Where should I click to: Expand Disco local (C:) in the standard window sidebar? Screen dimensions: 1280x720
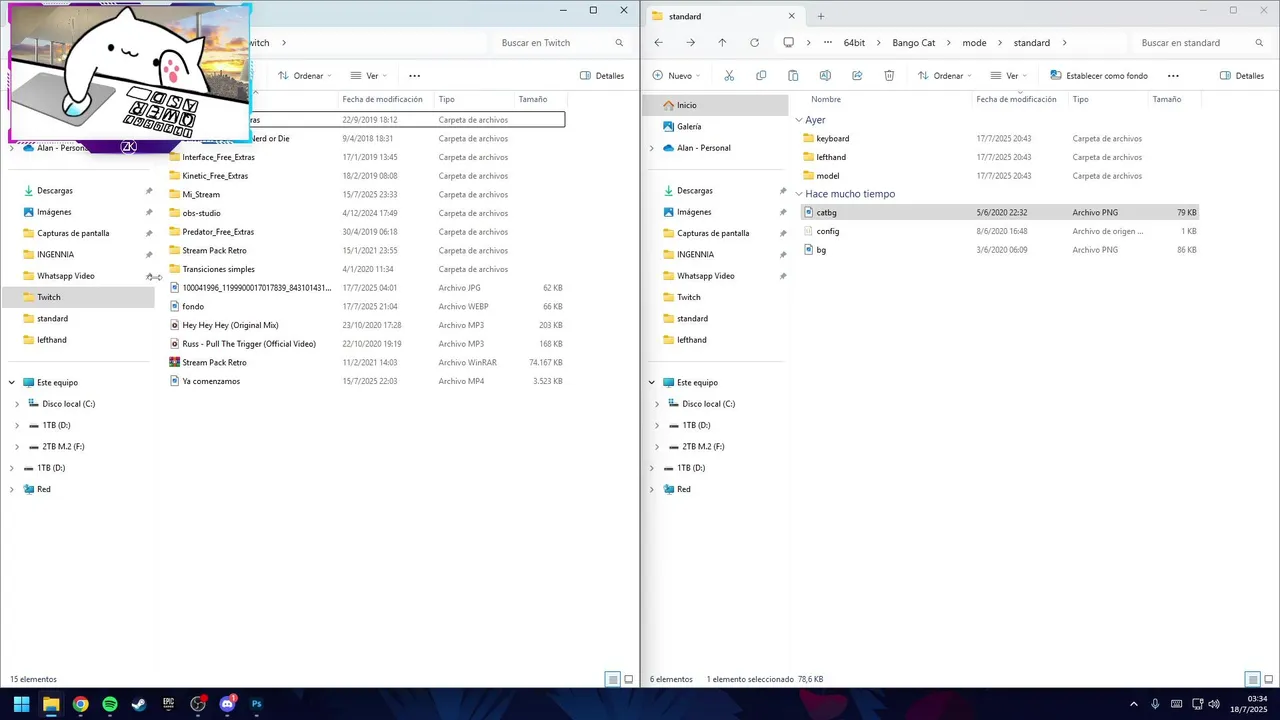point(657,404)
